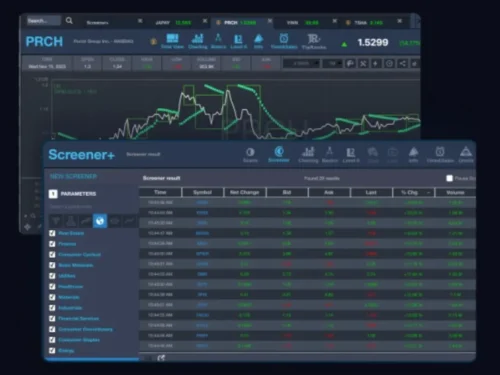This screenshot has width=500, height=375.
Task: Sort results by Volume column header
Action: [455, 192]
